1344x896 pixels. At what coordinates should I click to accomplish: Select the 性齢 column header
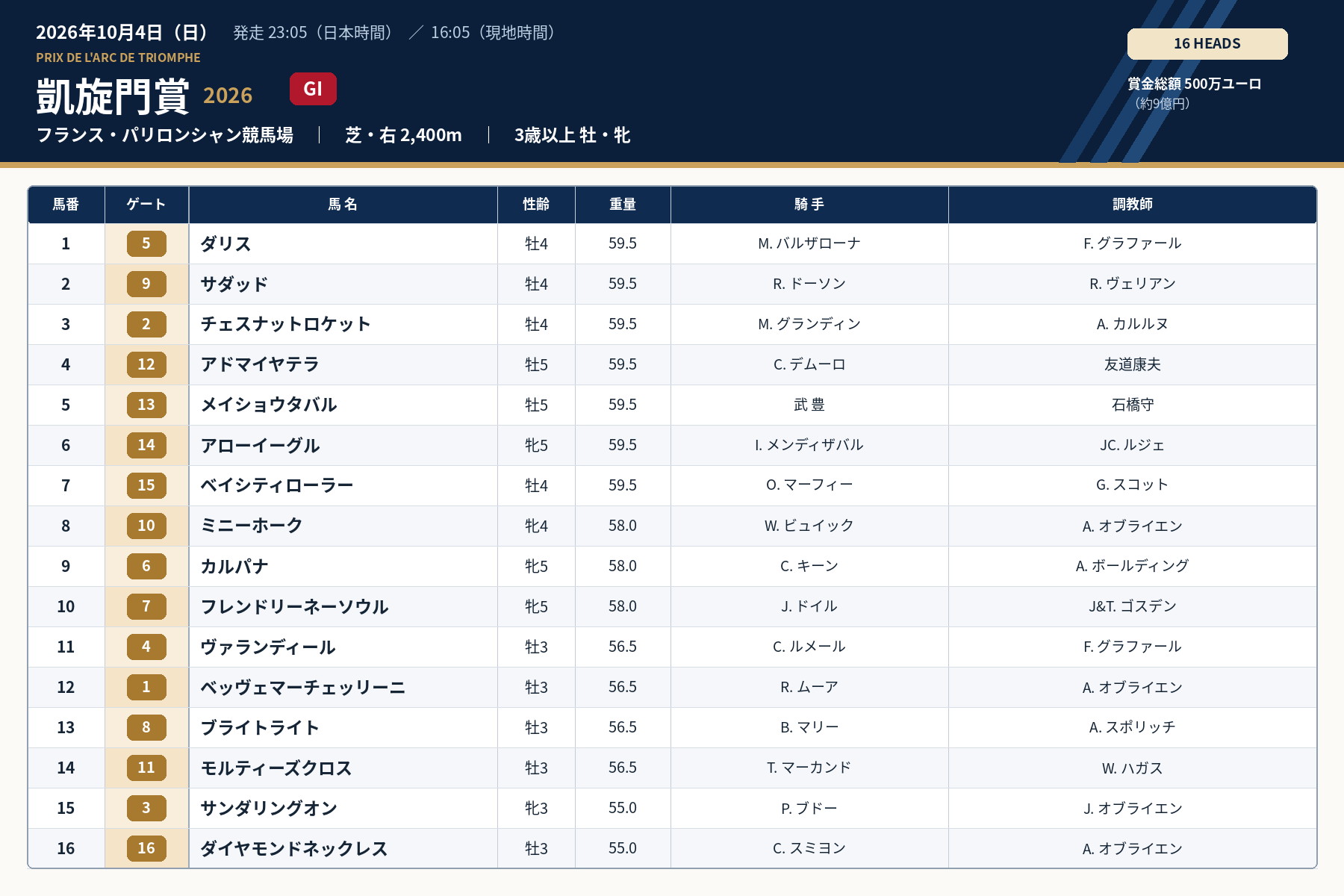pos(536,205)
